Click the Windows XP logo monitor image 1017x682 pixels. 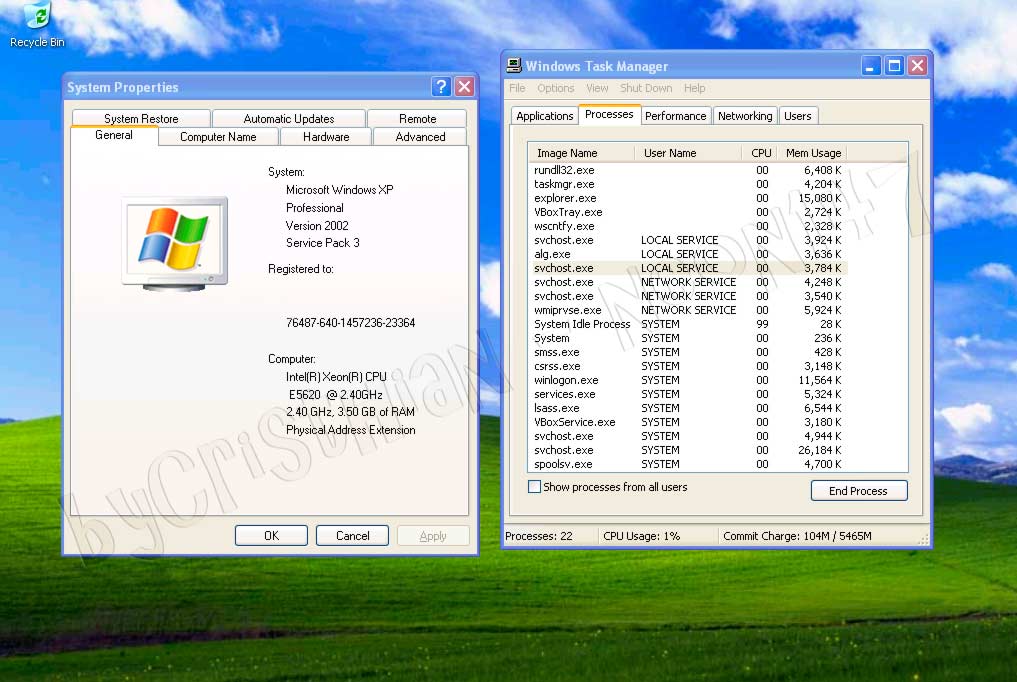point(175,243)
